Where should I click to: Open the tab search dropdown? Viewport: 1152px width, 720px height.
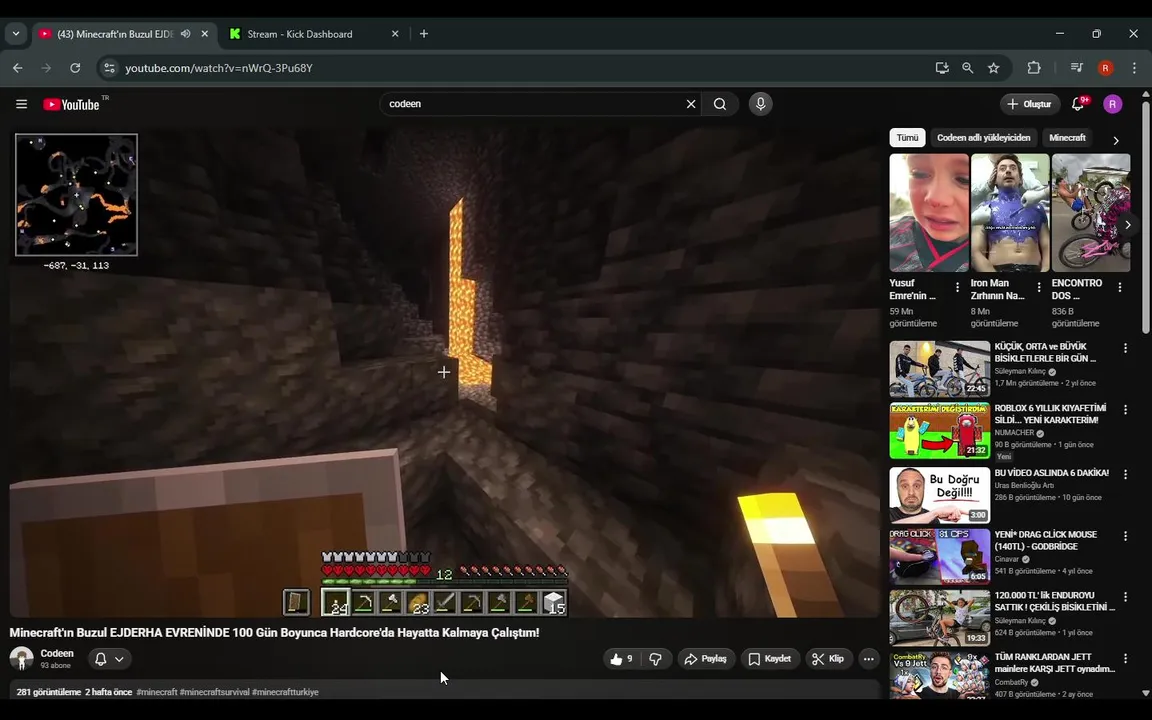[15, 34]
